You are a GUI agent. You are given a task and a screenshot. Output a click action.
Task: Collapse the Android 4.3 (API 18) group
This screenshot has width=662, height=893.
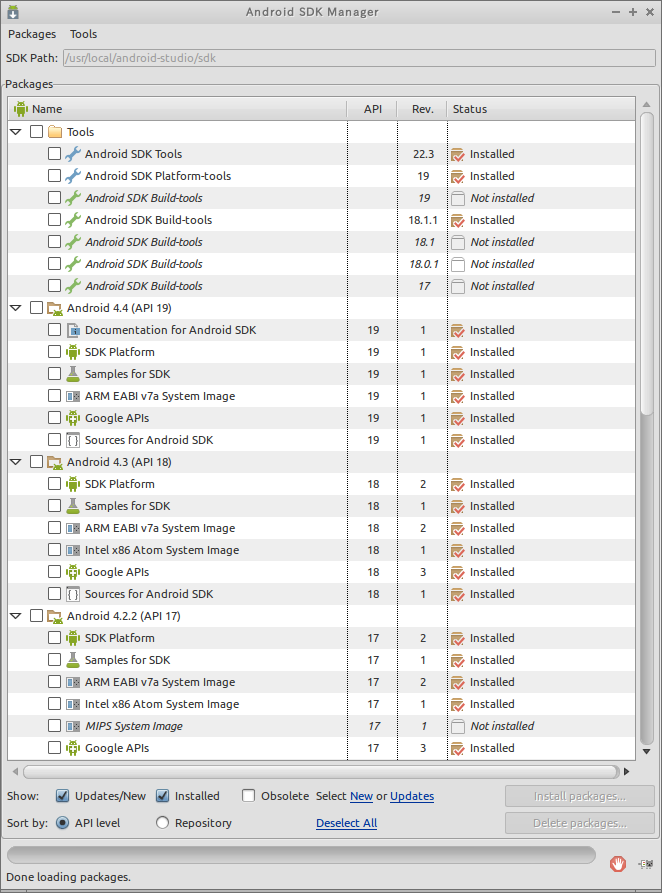coord(16,462)
